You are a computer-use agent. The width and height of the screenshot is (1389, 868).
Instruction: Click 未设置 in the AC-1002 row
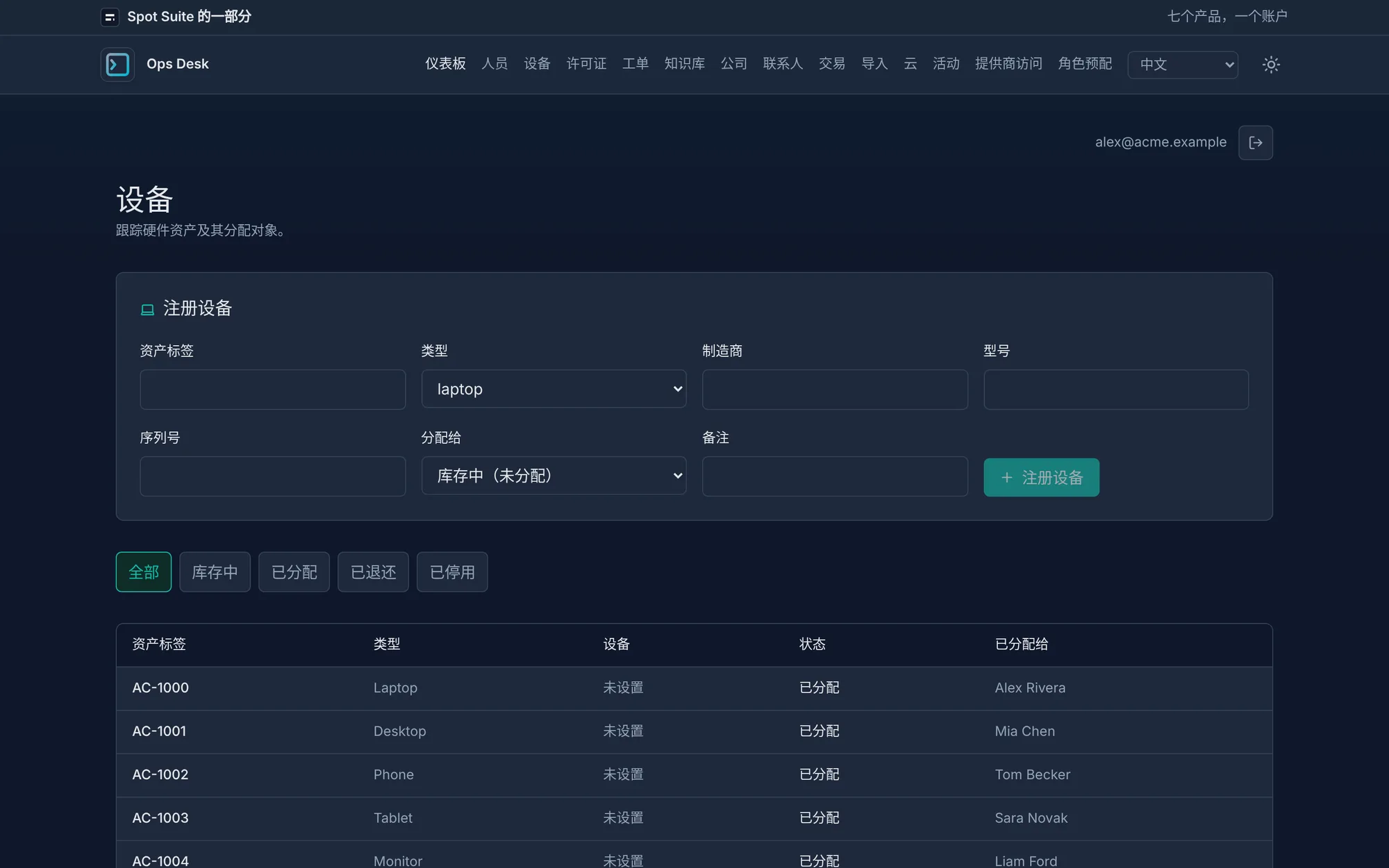(x=623, y=774)
